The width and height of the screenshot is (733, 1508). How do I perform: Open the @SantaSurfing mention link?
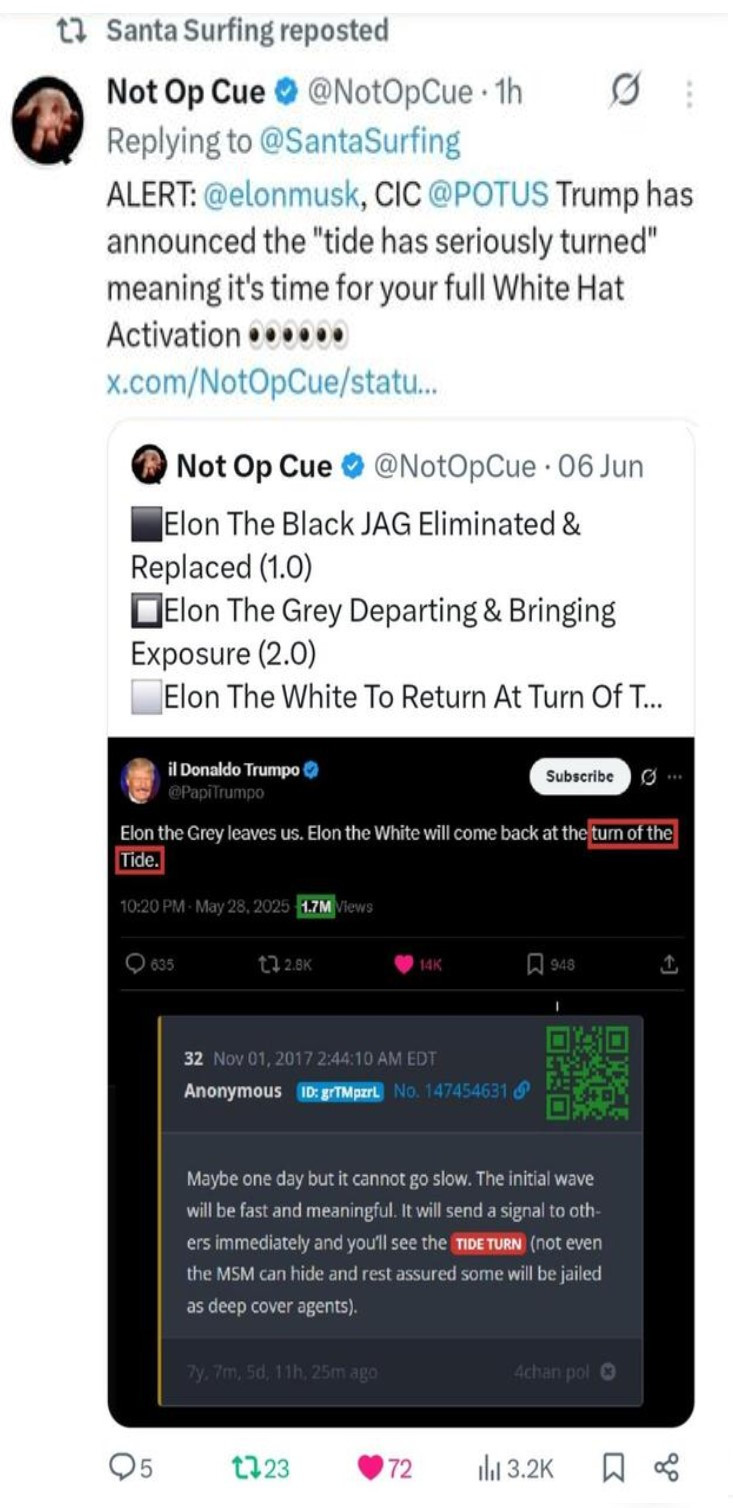pos(360,142)
